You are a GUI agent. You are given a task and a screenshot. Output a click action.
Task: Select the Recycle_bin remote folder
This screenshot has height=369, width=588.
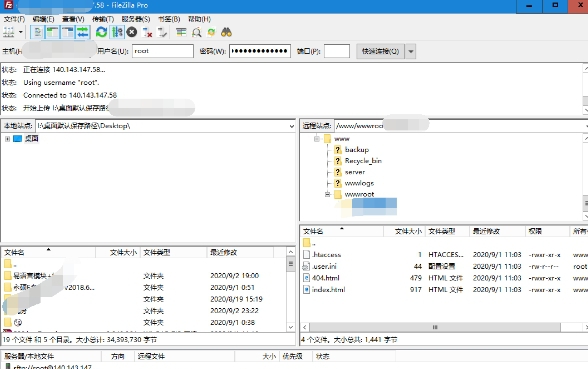[363, 161]
